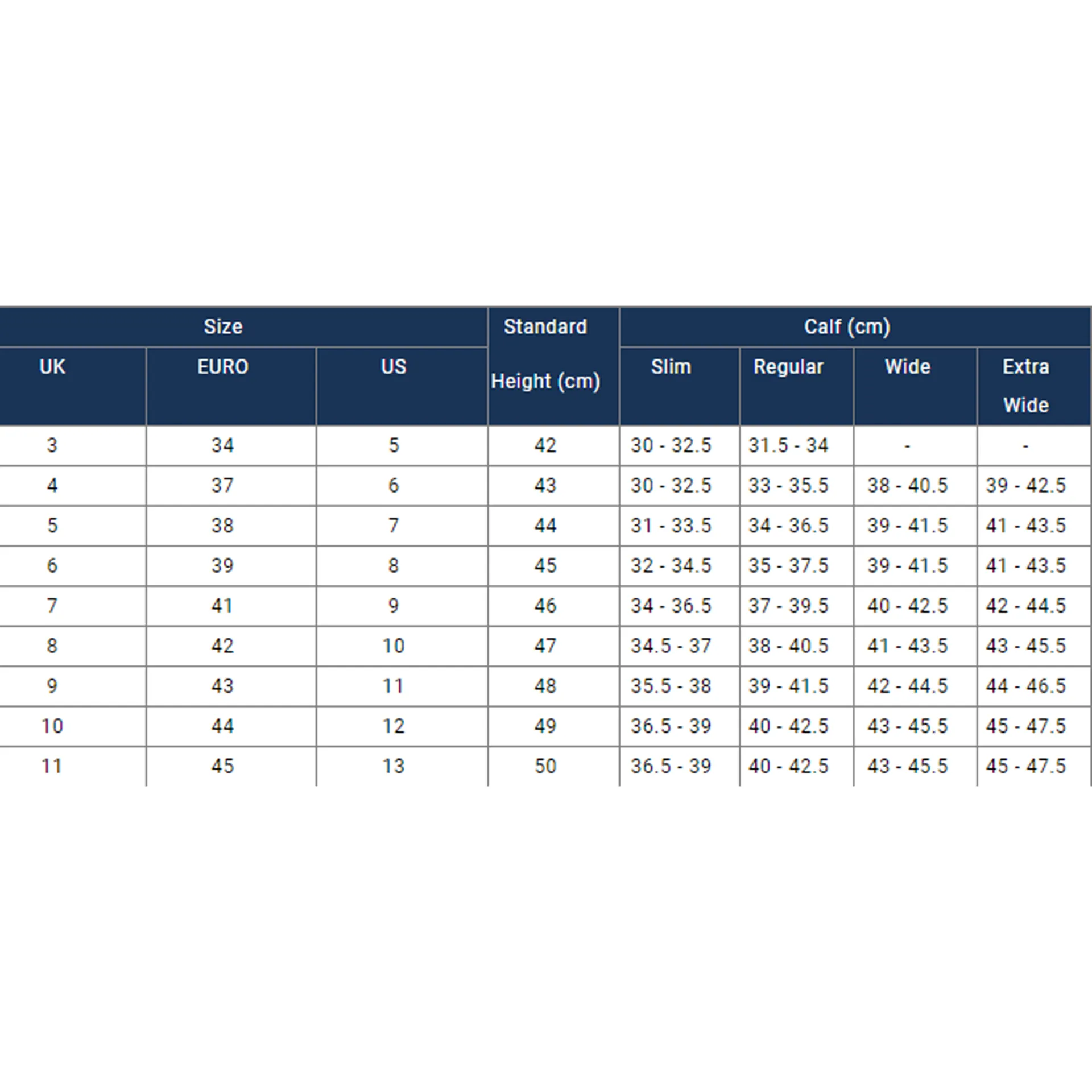Click EURO size 41 cell
Image resolution: width=1092 pixels, height=1092 pixels.
[x=223, y=606]
